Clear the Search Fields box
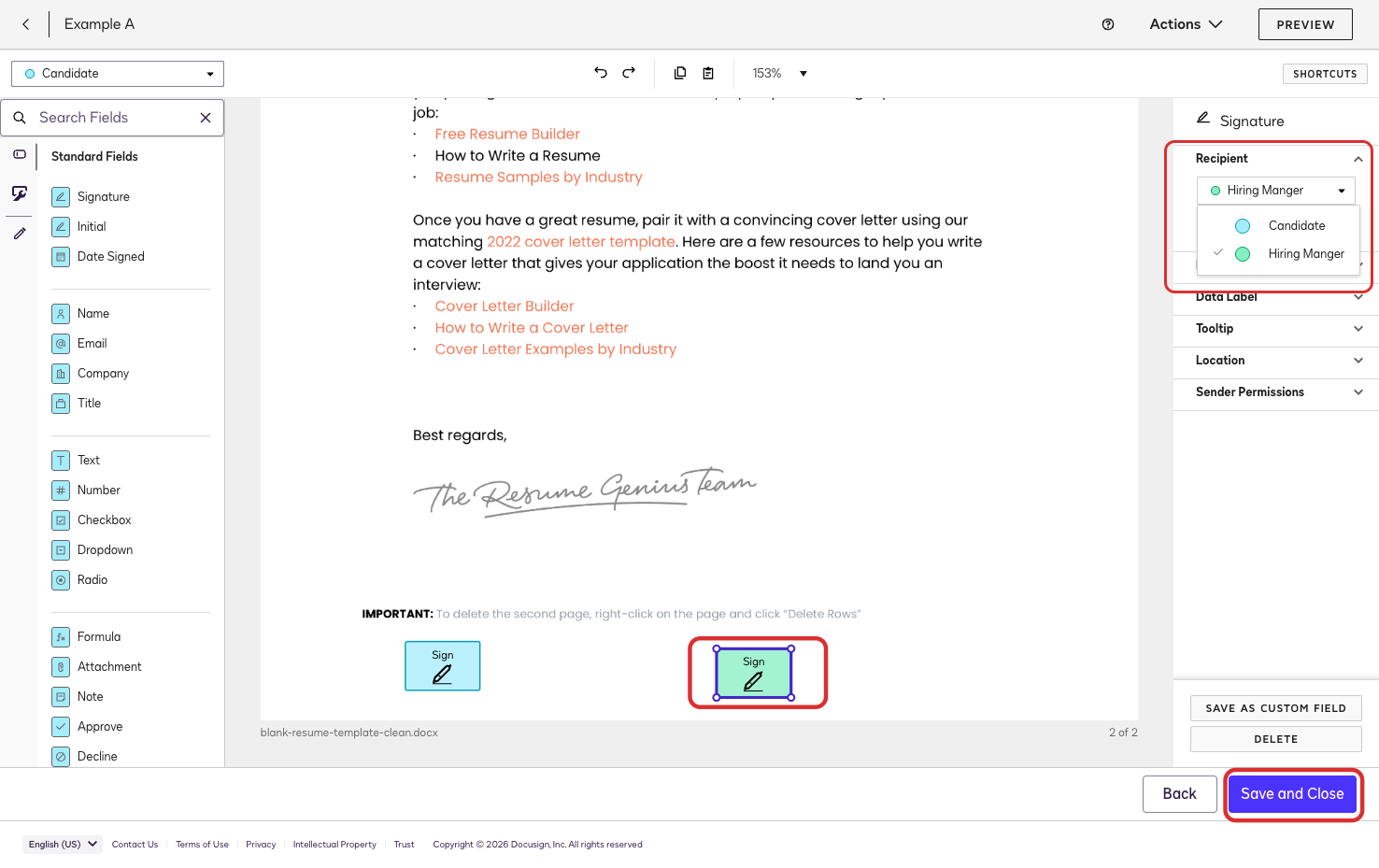This screenshot has height=868, width=1379. 206,118
